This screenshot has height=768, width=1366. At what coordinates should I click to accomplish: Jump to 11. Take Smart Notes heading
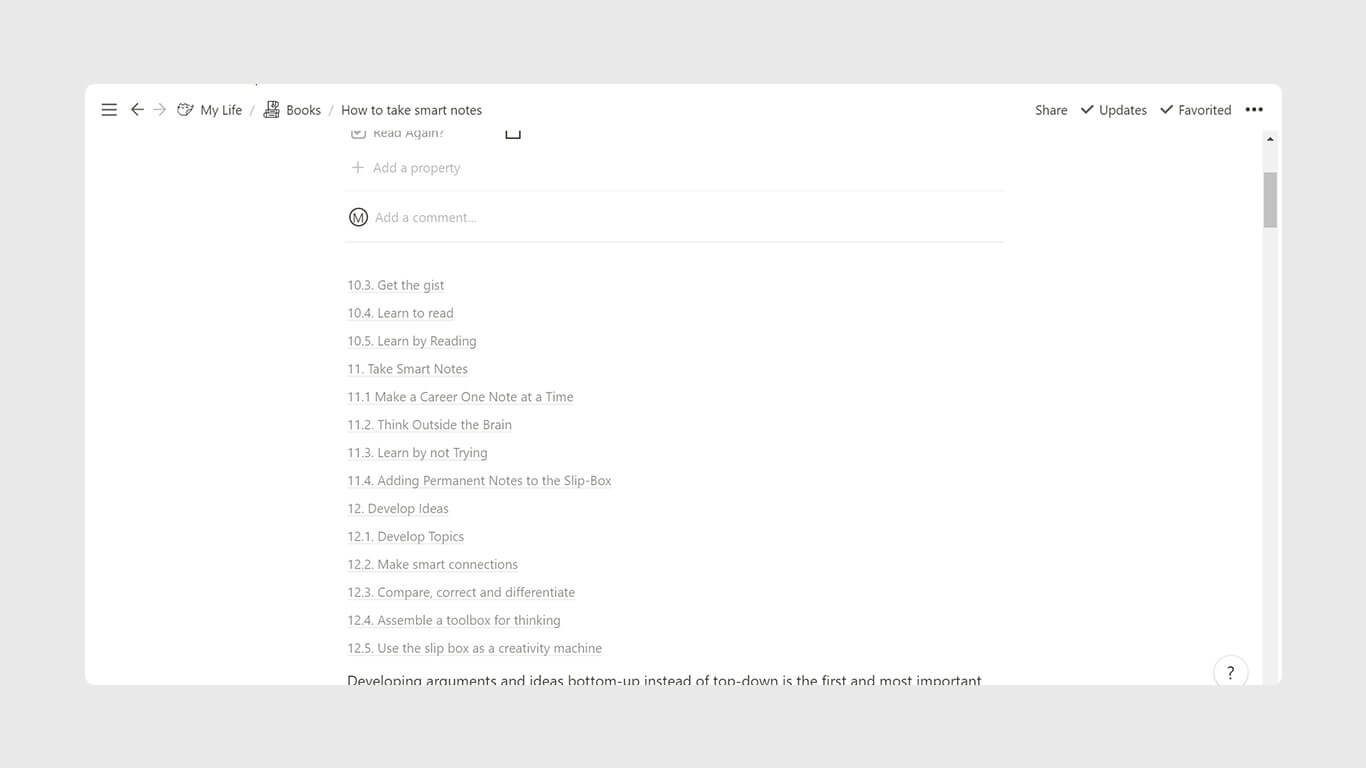(407, 369)
